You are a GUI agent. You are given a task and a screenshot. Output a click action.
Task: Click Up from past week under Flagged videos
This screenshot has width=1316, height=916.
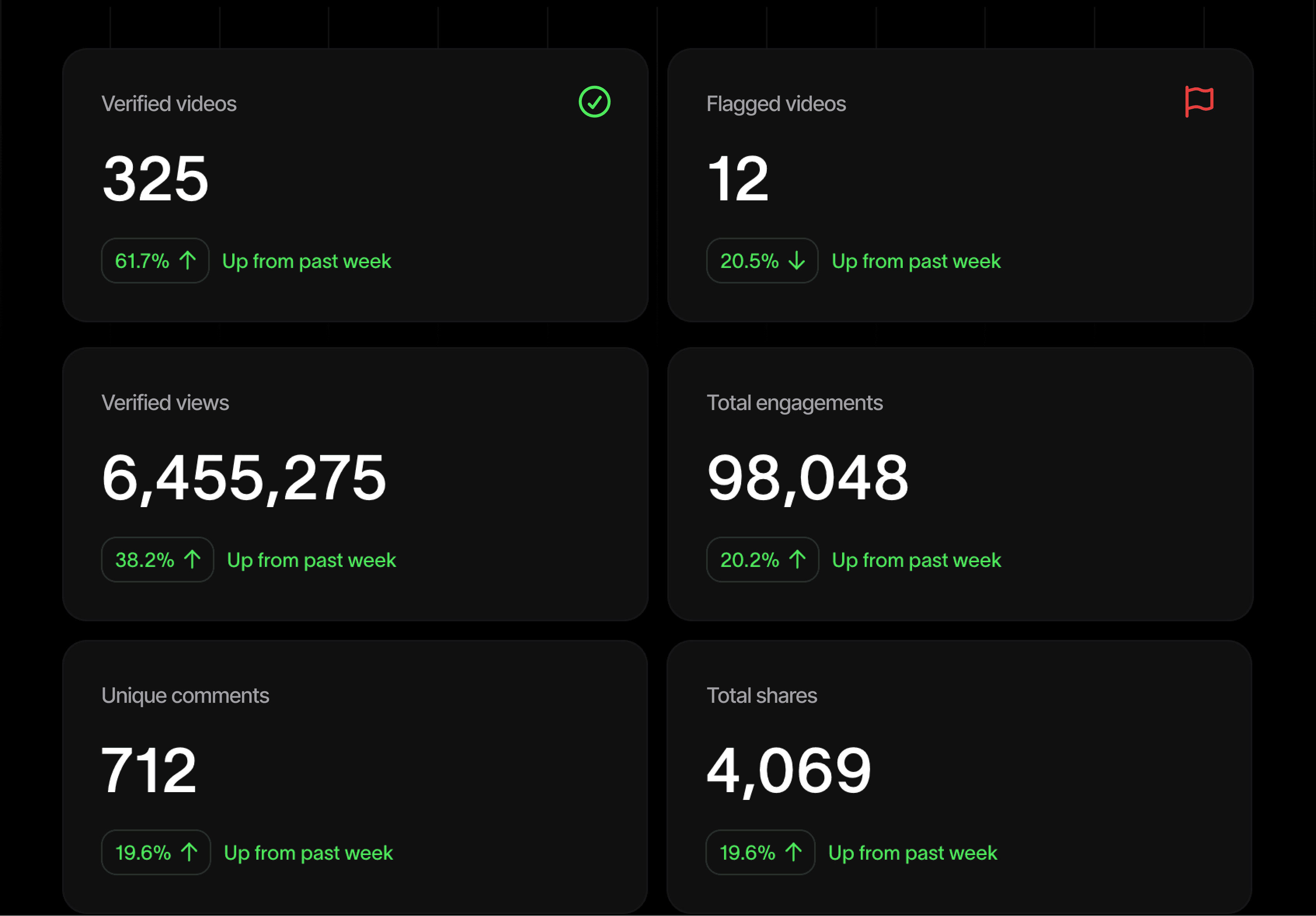[x=916, y=261]
